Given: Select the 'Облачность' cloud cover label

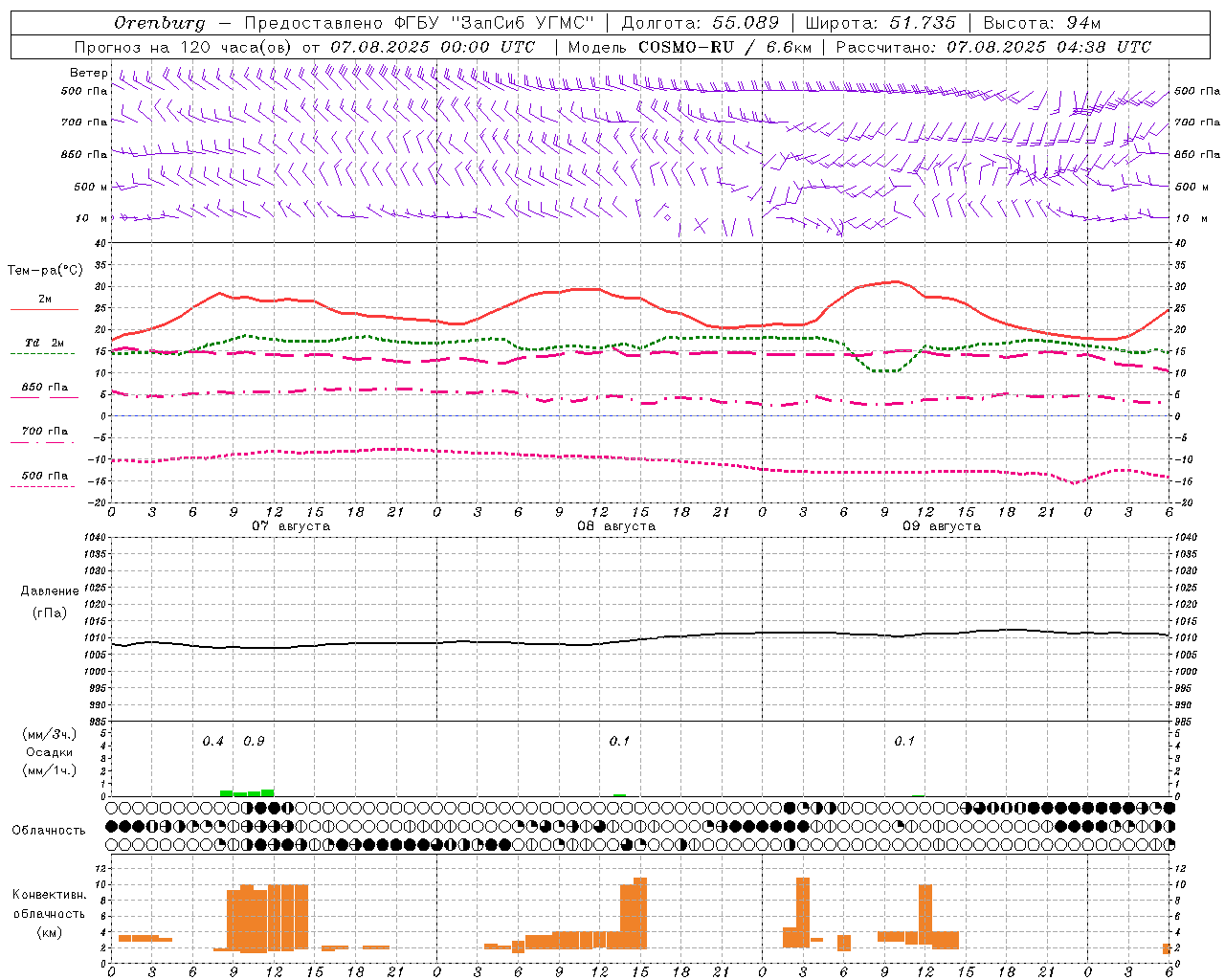Looking at the screenshot, I should click(x=49, y=831).
